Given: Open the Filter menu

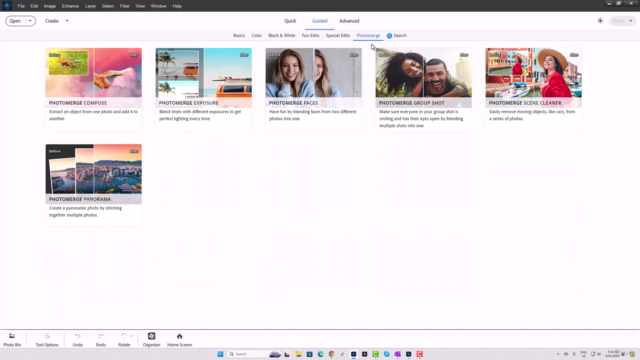Looking at the screenshot, I should click(124, 6).
